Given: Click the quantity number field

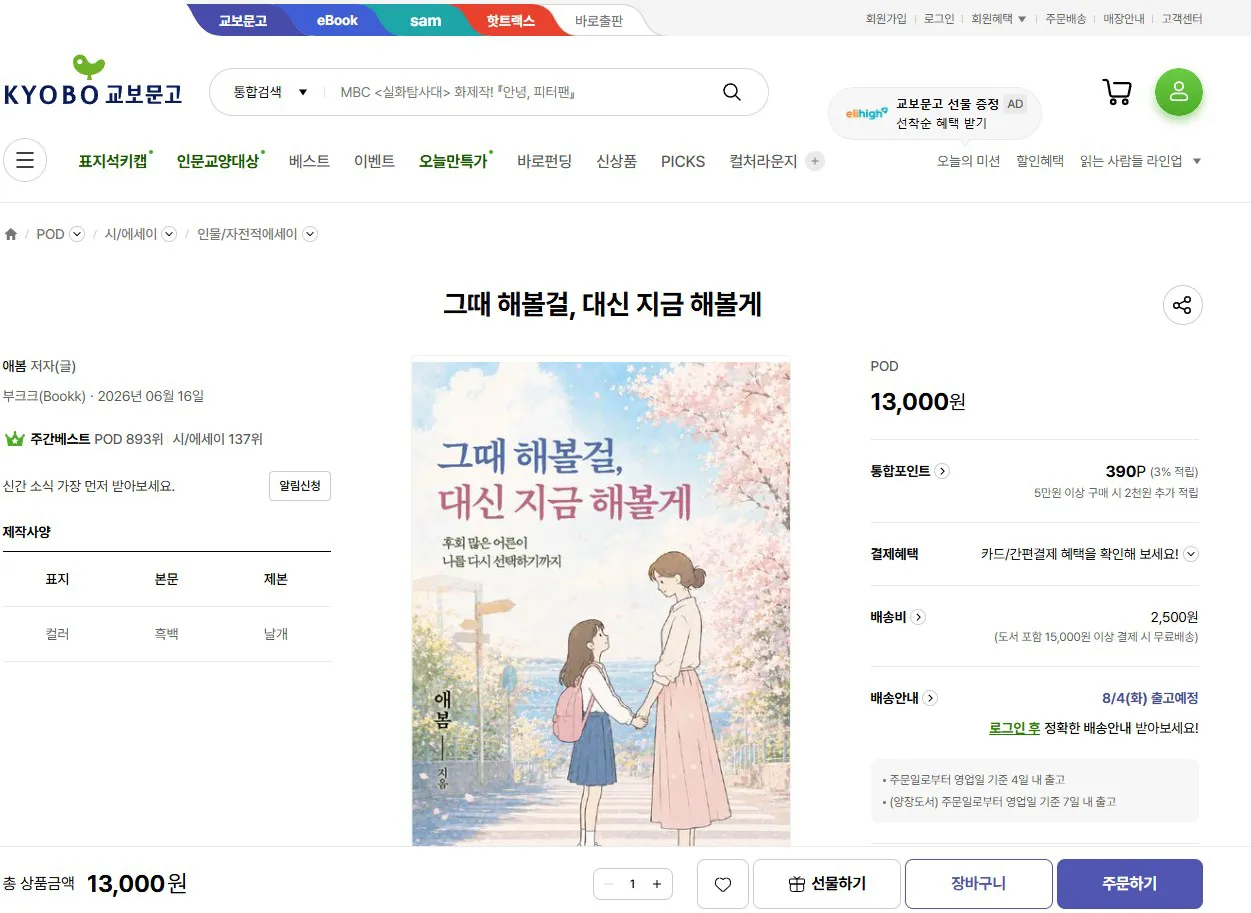Looking at the screenshot, I should pyautogui.click(x=632, y=884).
